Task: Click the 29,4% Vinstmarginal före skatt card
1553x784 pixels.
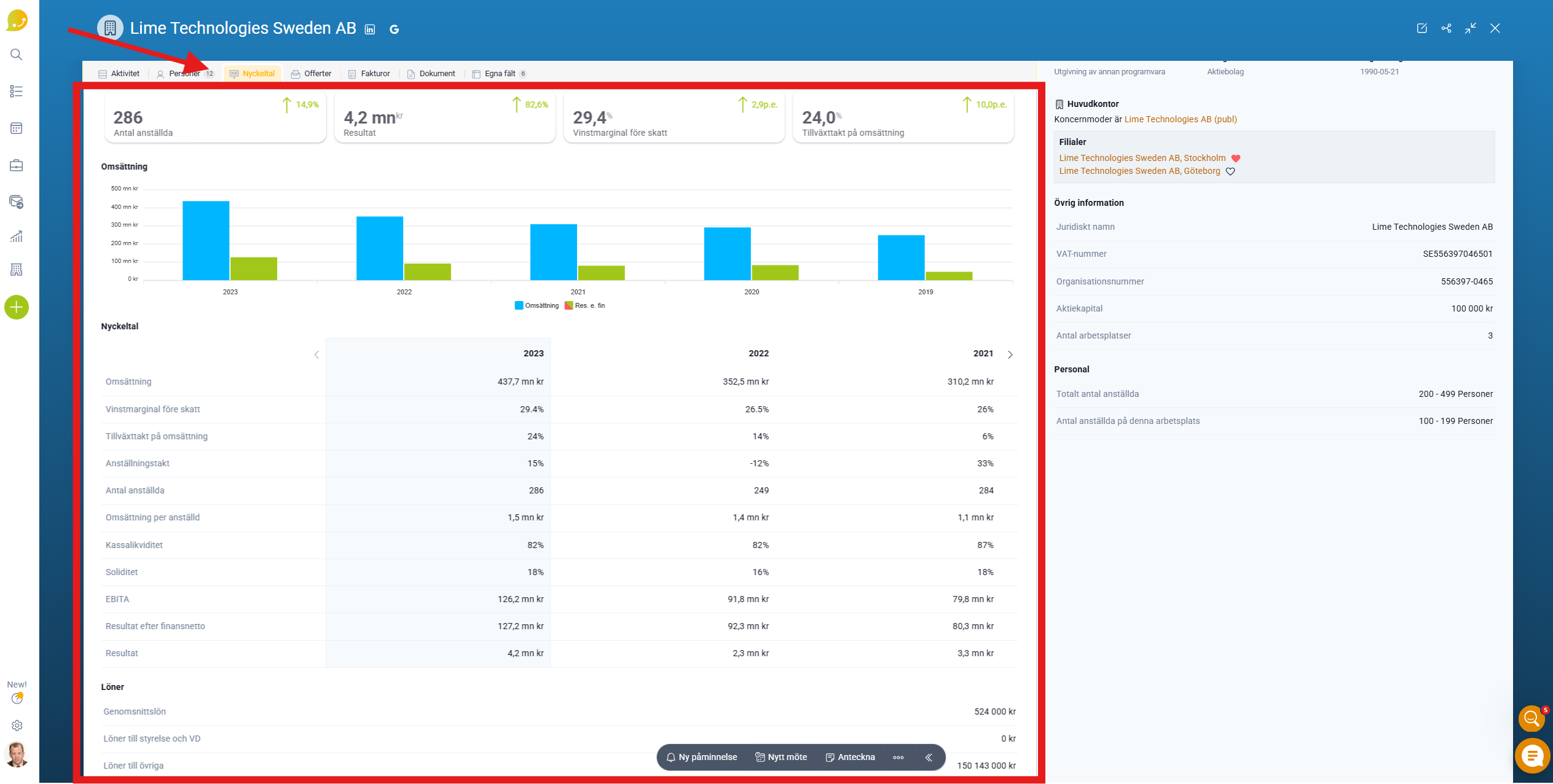Action: (x=674, y=118)
